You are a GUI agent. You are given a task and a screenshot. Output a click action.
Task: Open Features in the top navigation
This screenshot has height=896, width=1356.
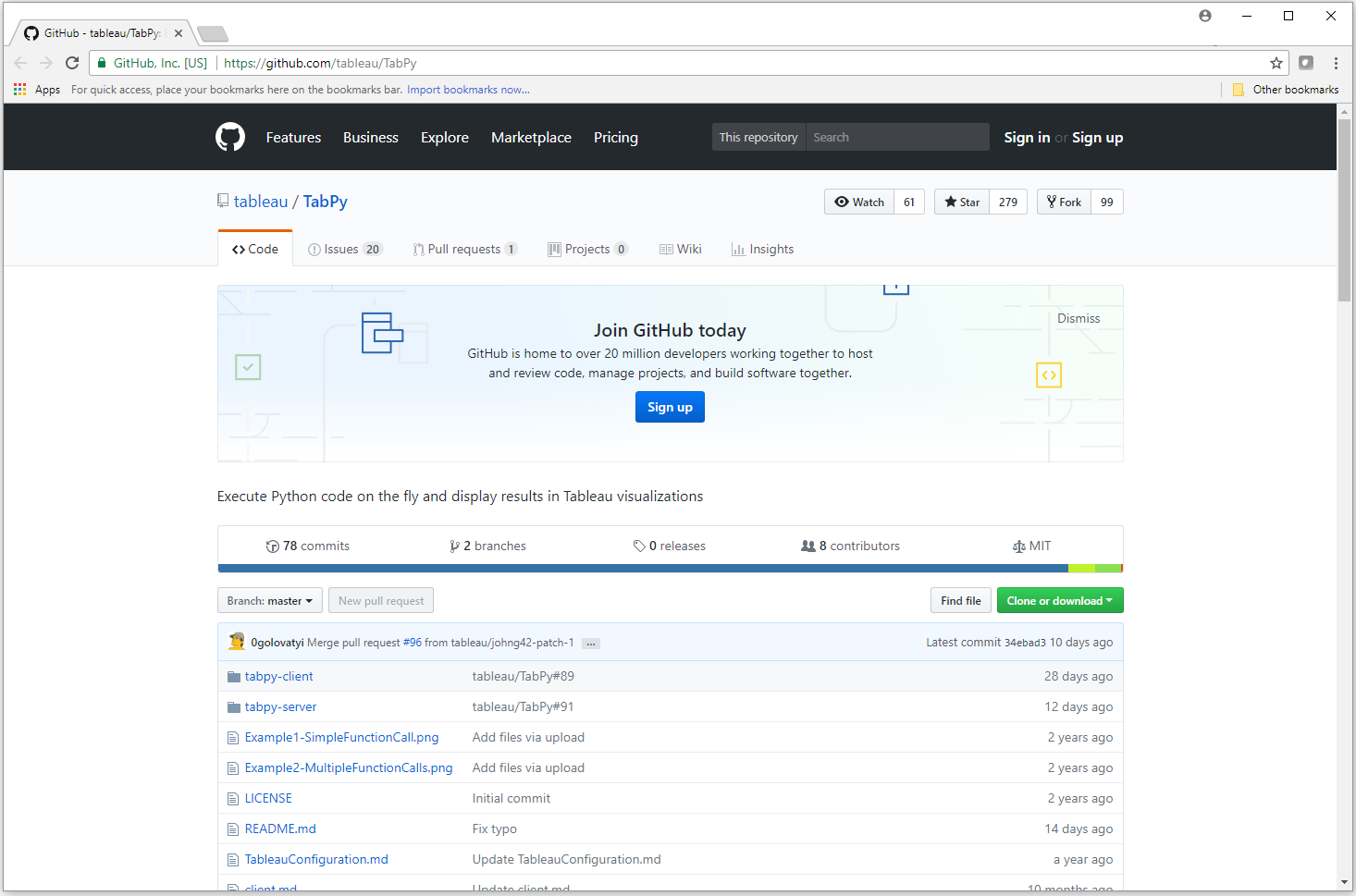click(x=293, y=137)
